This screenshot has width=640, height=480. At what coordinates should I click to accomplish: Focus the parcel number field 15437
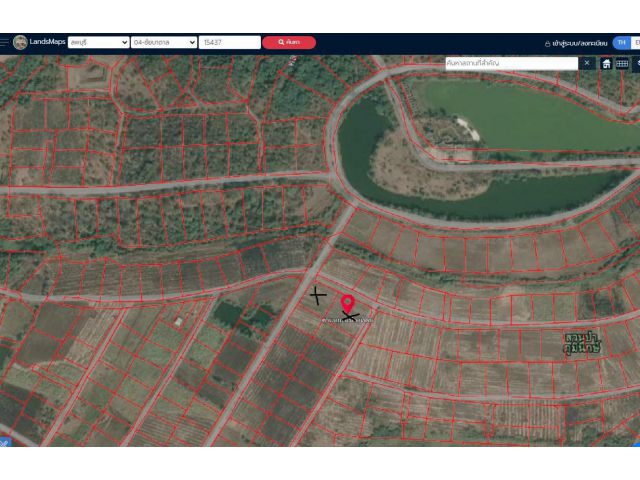[x=230, y=42]
